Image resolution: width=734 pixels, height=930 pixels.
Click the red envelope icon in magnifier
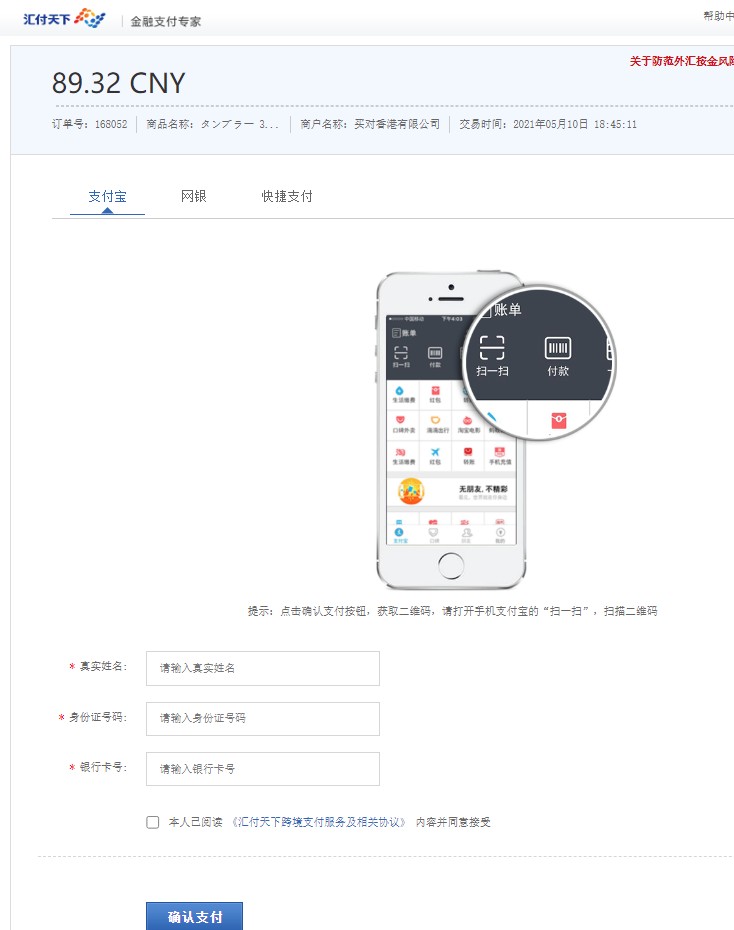pos(559,420)
